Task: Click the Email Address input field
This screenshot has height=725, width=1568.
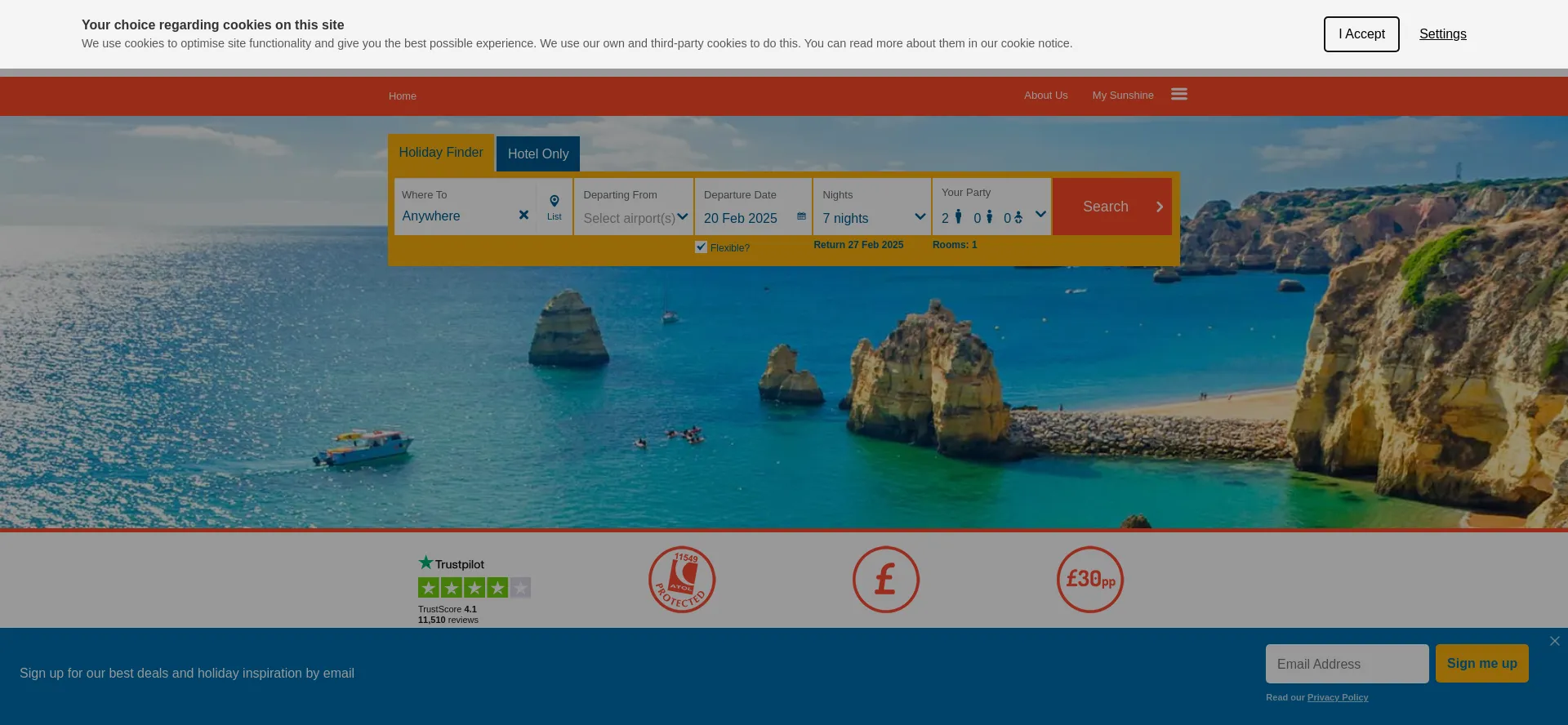Action: coord(1347,664)
